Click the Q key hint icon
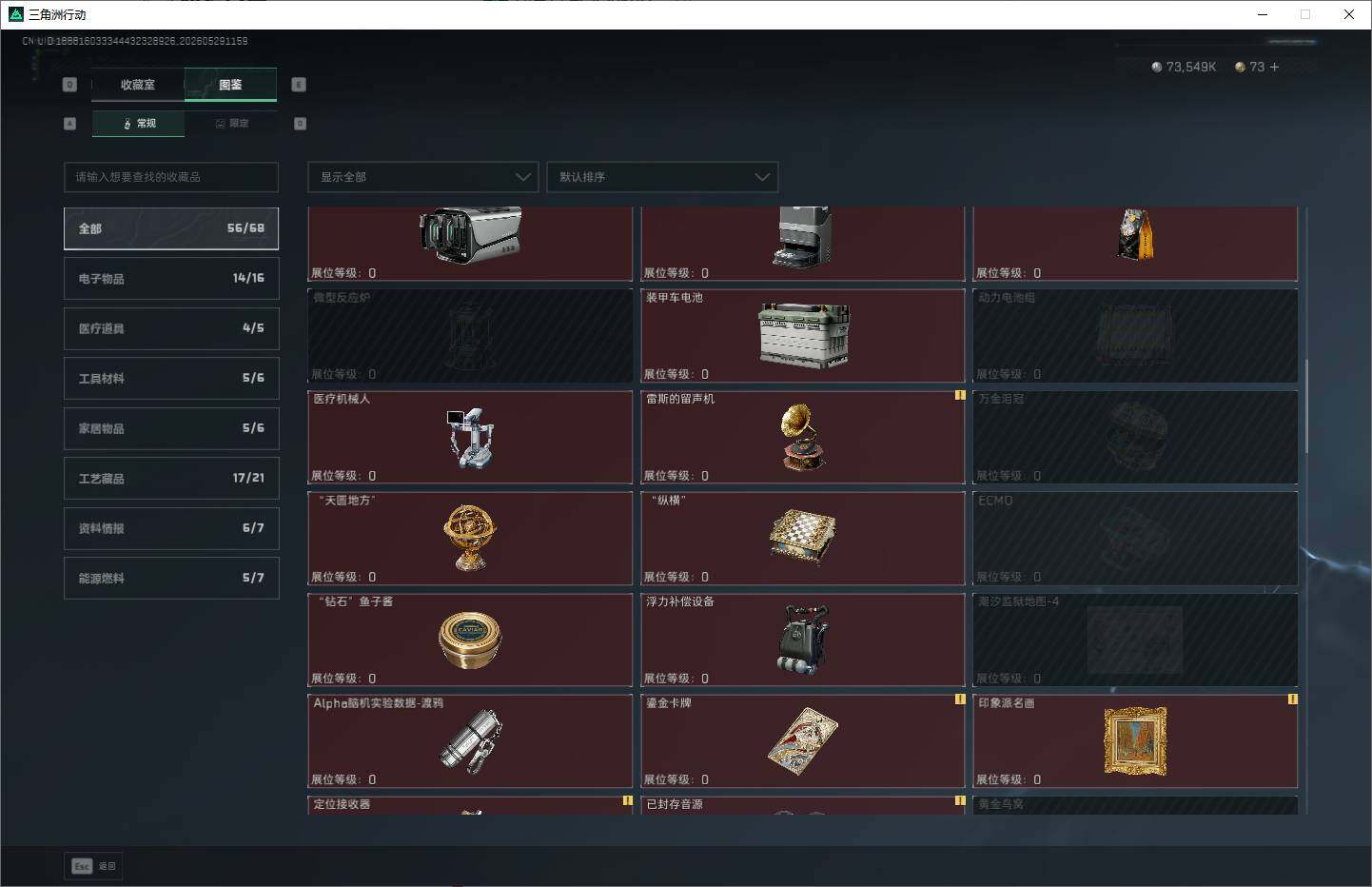 point(69,85)
